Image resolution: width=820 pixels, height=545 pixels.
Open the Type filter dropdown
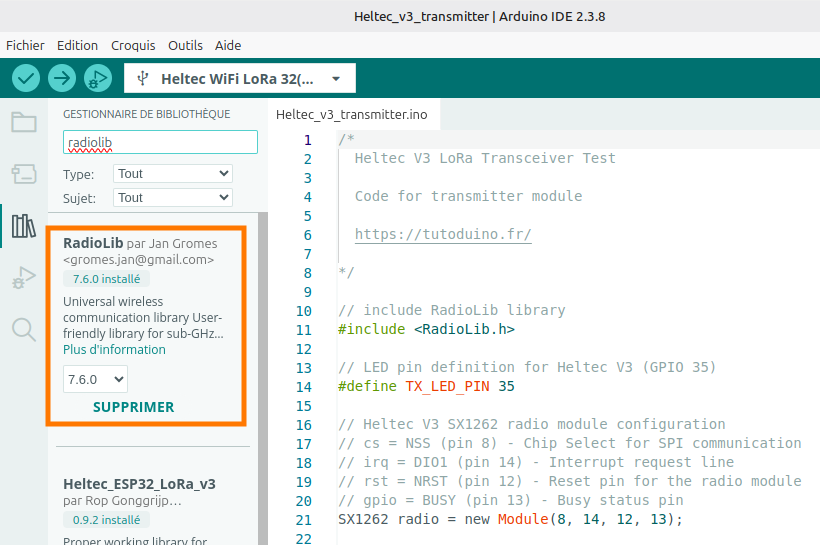coord(173,174)
